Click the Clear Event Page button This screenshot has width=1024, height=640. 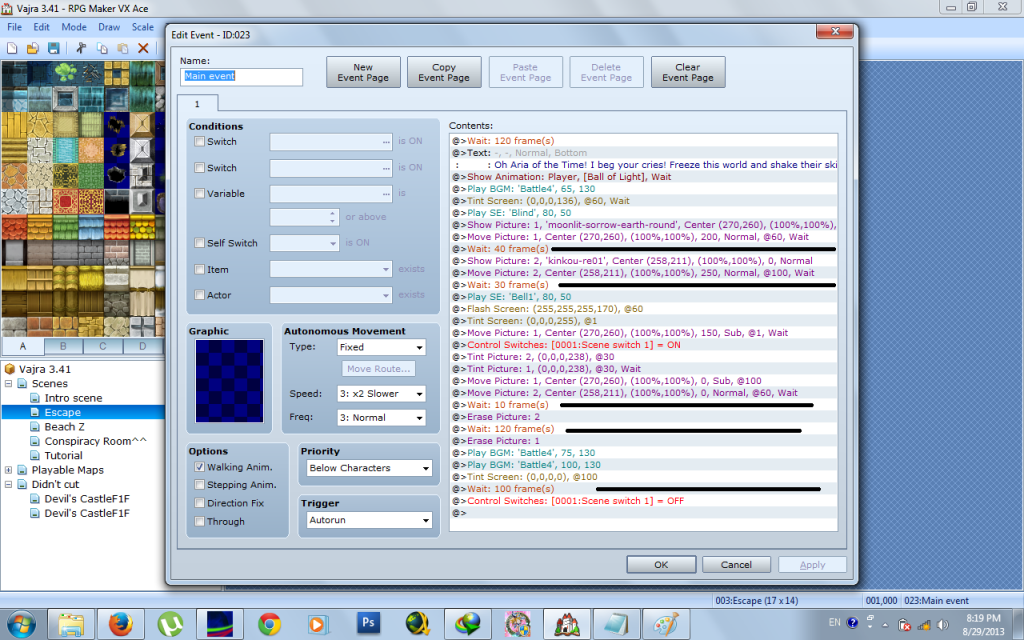[x=688, y=72]
